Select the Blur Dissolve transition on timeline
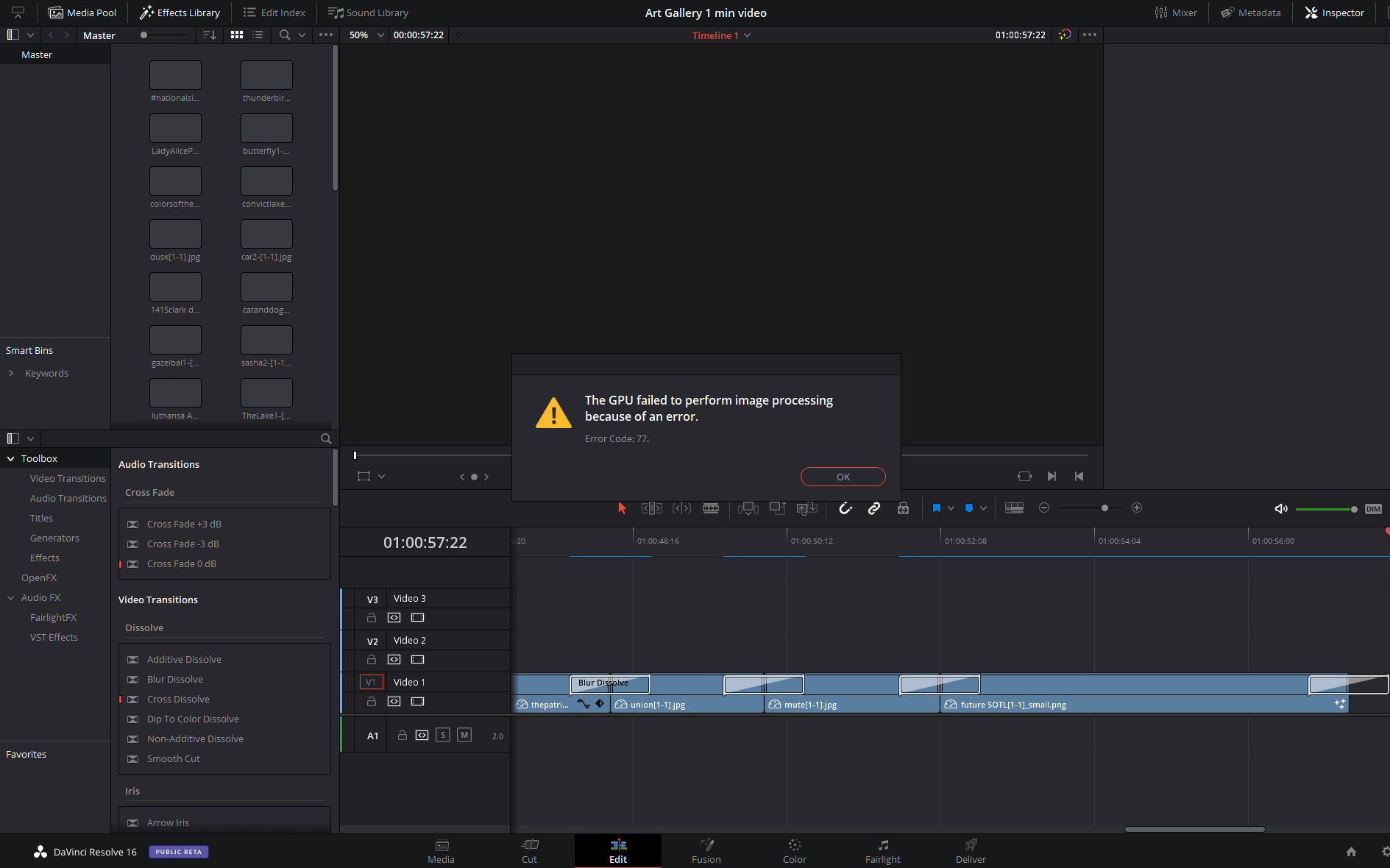Image resolution: width=1390 pixels, height=868 pixels. 610,684
